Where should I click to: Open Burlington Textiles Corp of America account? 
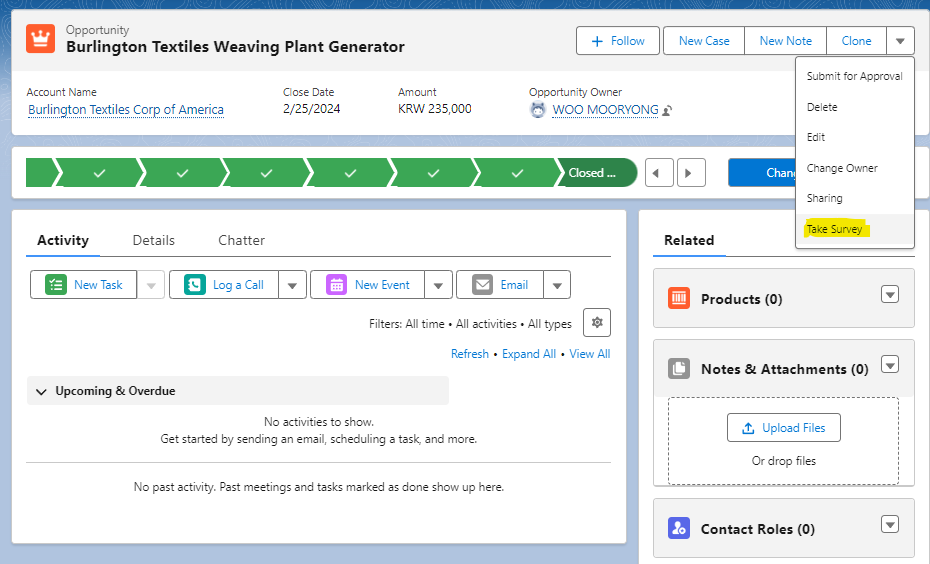pos(126,110)
